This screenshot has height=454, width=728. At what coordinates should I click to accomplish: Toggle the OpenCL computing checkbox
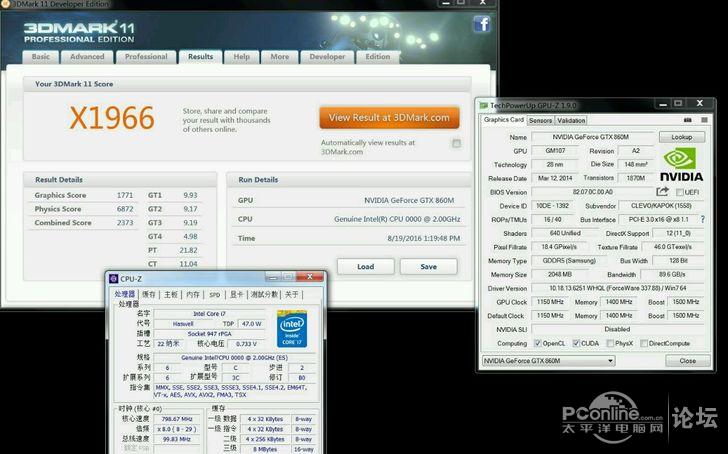click(x=538, y=344)
